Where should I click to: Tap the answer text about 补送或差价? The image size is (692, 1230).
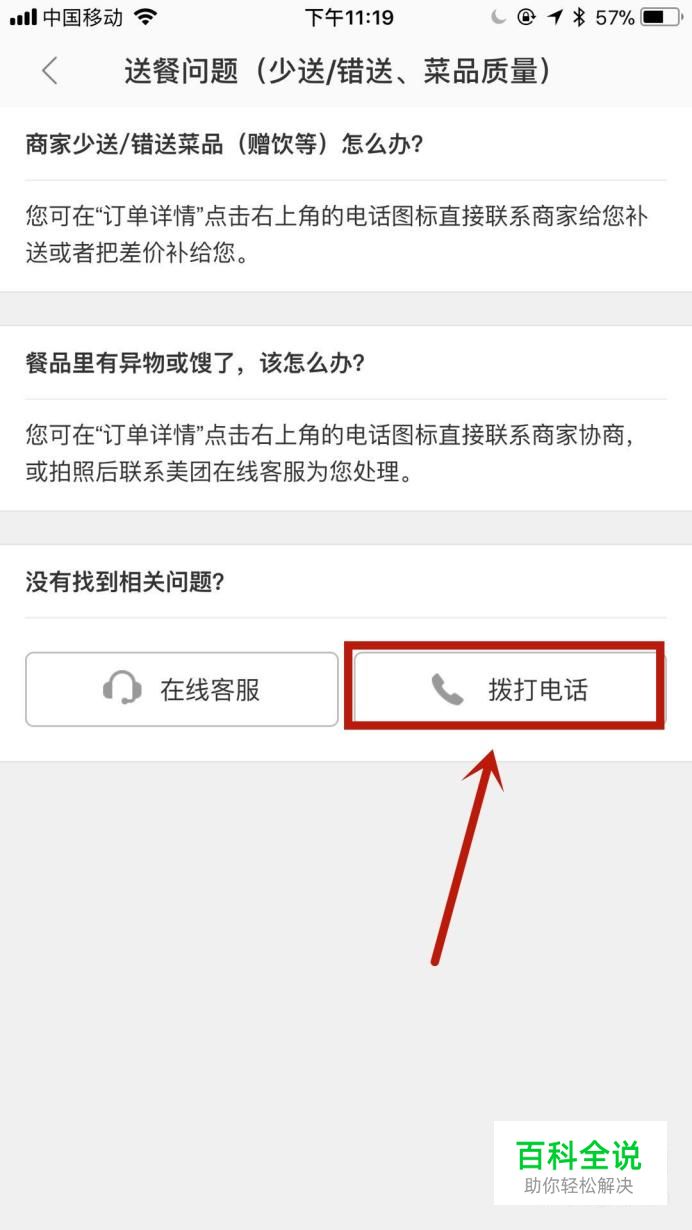click(x=337, y=235)
